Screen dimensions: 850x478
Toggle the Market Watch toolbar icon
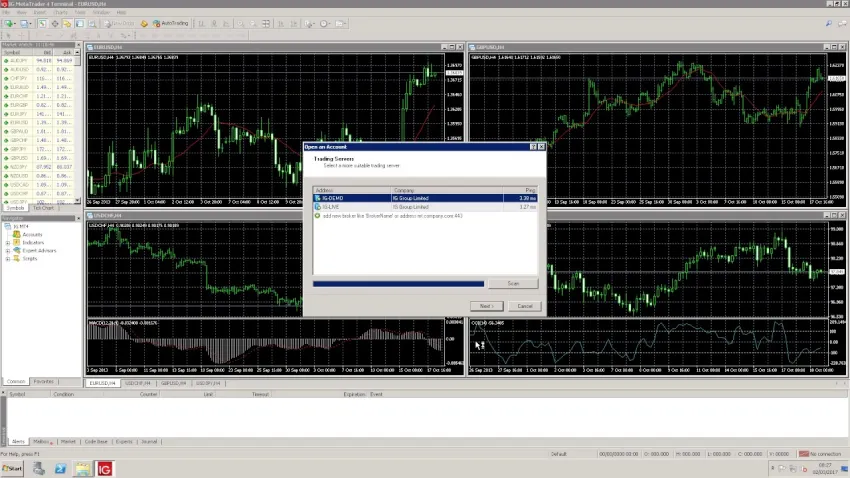click(x=42, y=23)
